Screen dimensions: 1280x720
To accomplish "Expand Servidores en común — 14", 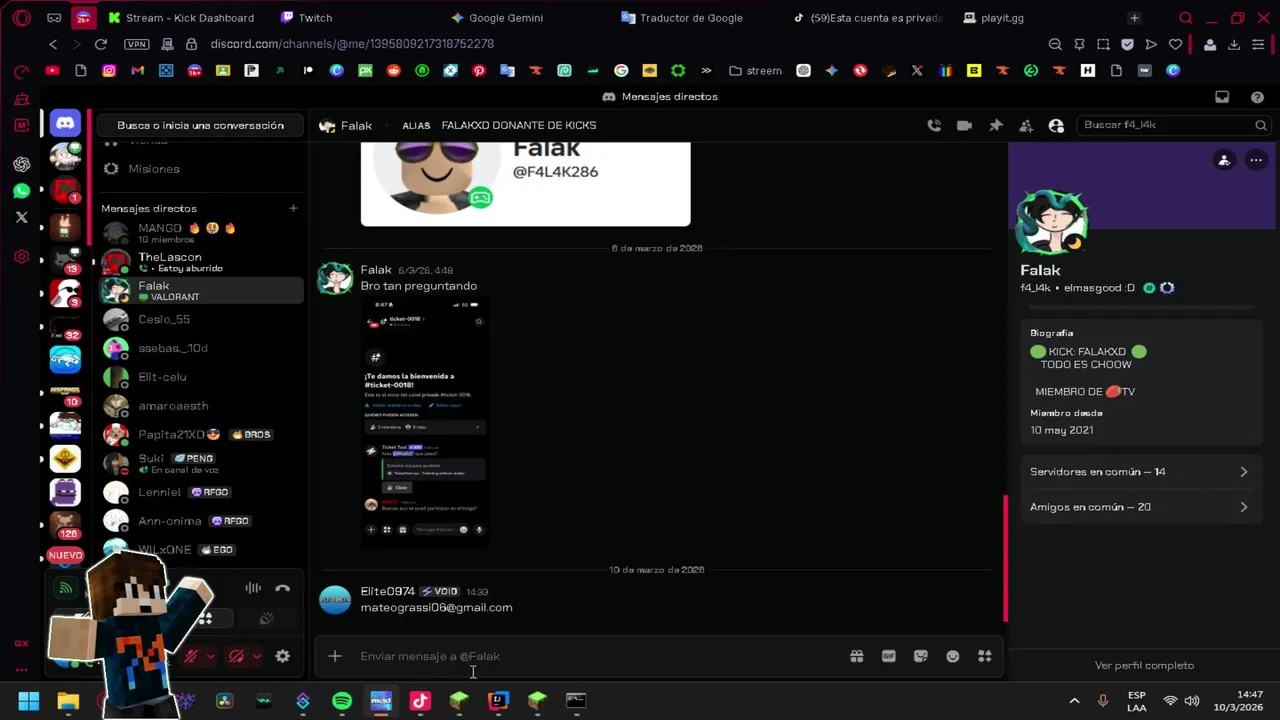I will [1139, 472].
